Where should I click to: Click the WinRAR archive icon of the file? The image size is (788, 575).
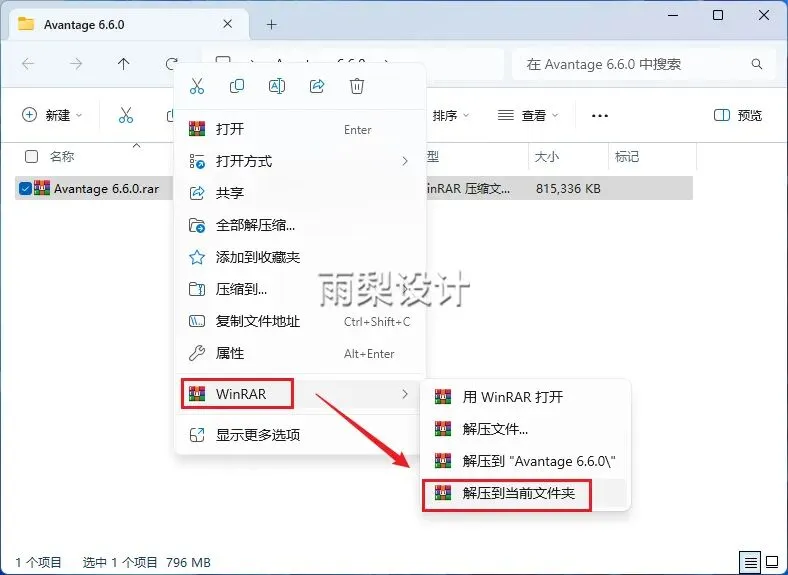42,188
